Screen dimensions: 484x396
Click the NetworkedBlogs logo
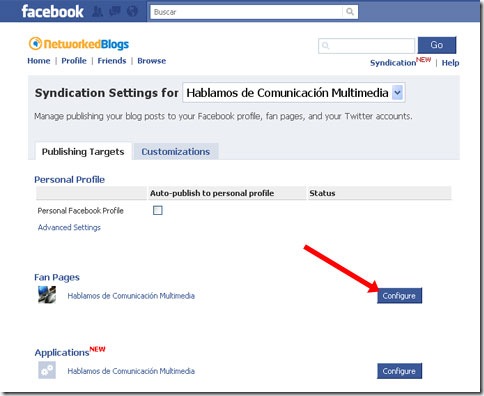point(79,44)
